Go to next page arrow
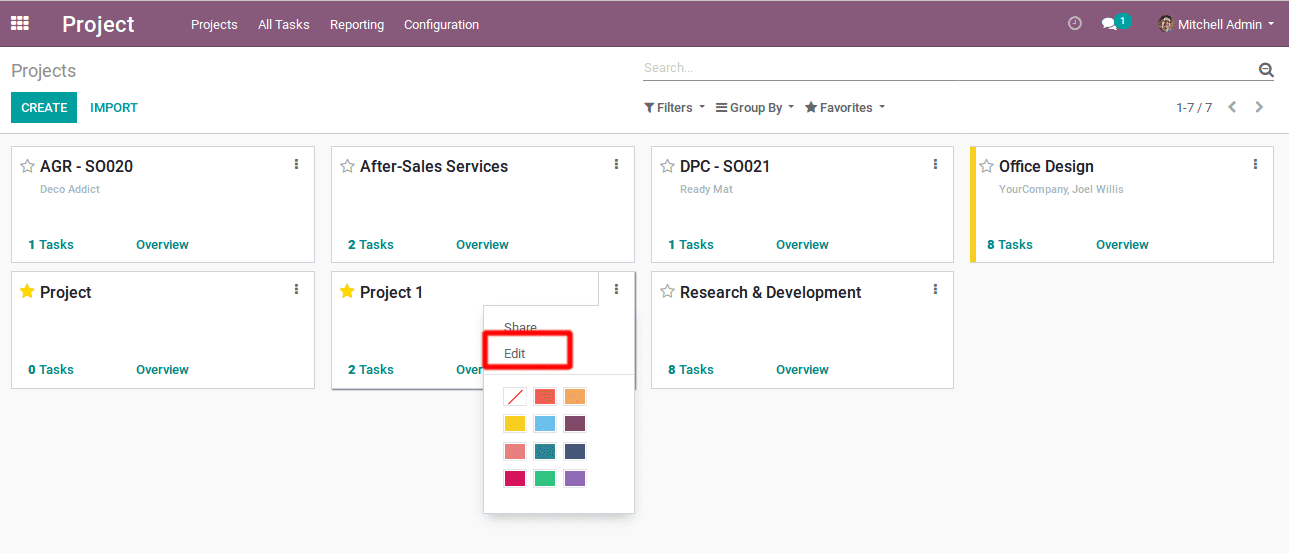The image size is (1289, 553). pyautogui.click(x=1259, y=107)
